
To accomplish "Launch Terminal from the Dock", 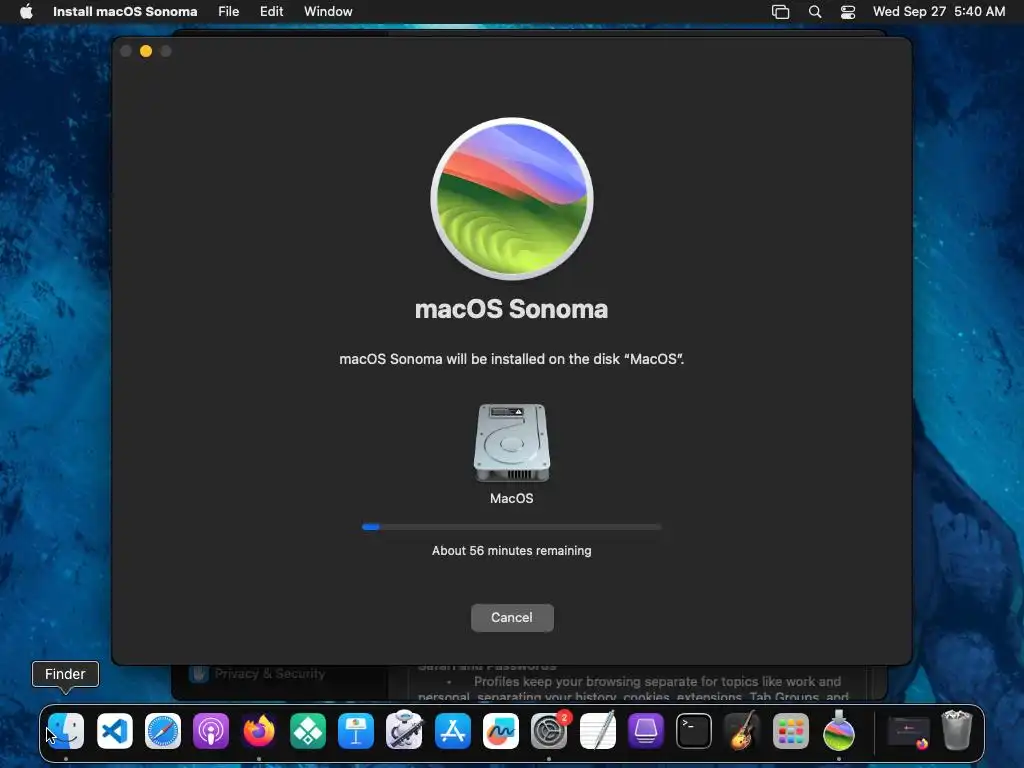I will (x=694, y=731).
